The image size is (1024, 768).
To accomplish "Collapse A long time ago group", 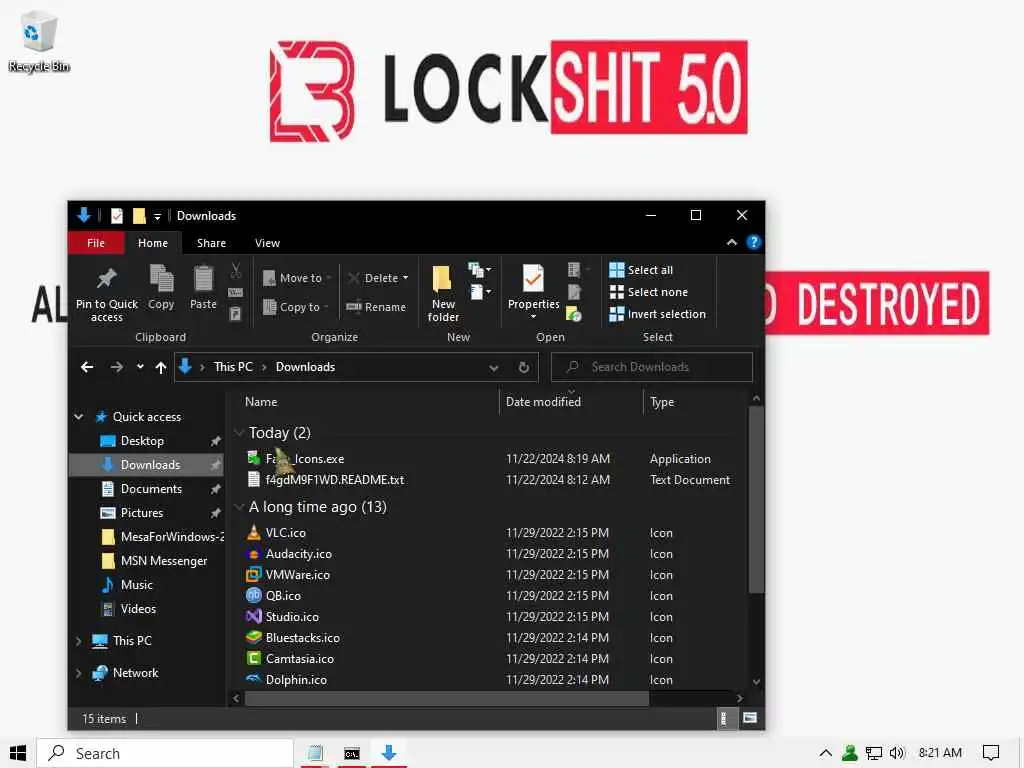I will coord(239,507).
